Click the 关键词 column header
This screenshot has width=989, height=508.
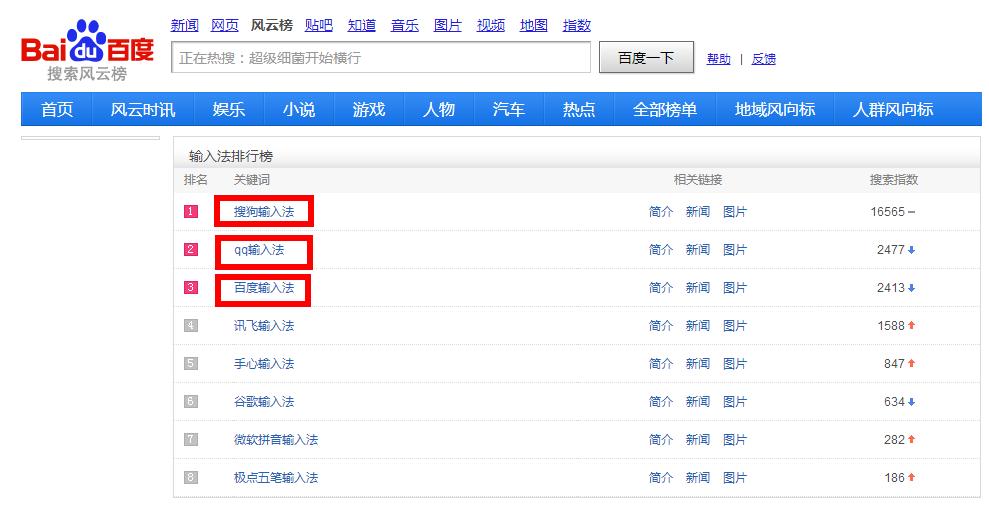click(252, 180)
